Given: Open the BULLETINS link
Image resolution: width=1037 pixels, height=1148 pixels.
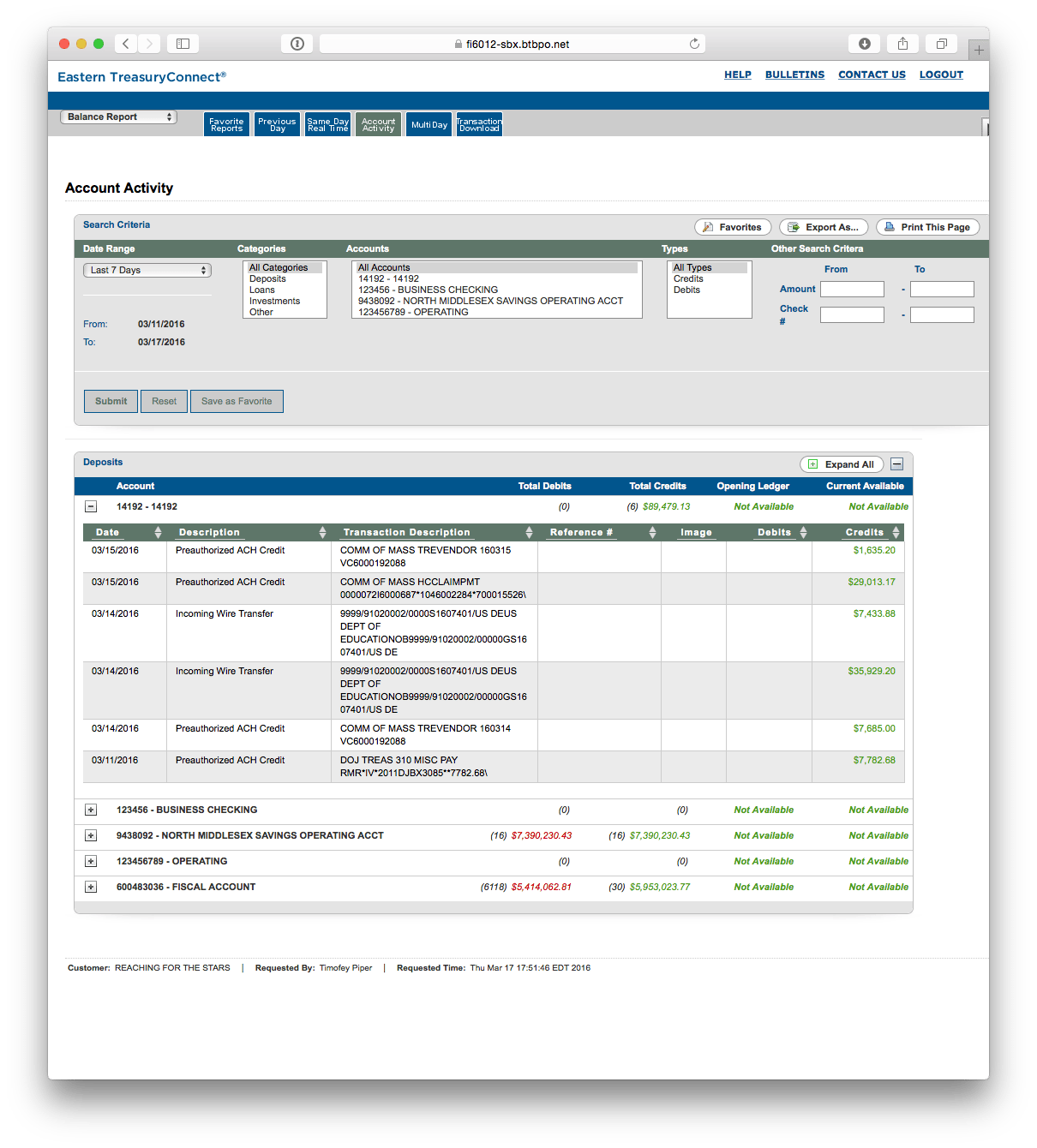Looking at the screenshot, I should point(794,75).
